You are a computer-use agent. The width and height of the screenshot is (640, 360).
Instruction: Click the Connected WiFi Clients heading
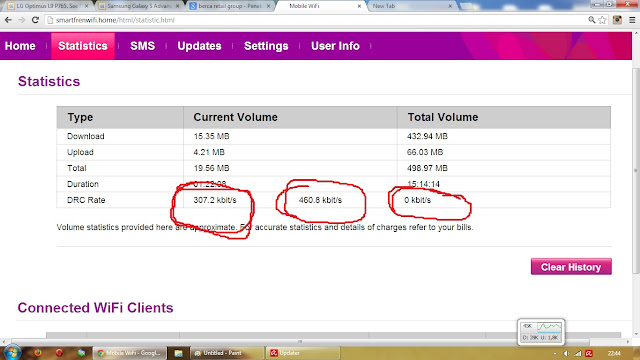pyautogui.click(x=96, y=307)
